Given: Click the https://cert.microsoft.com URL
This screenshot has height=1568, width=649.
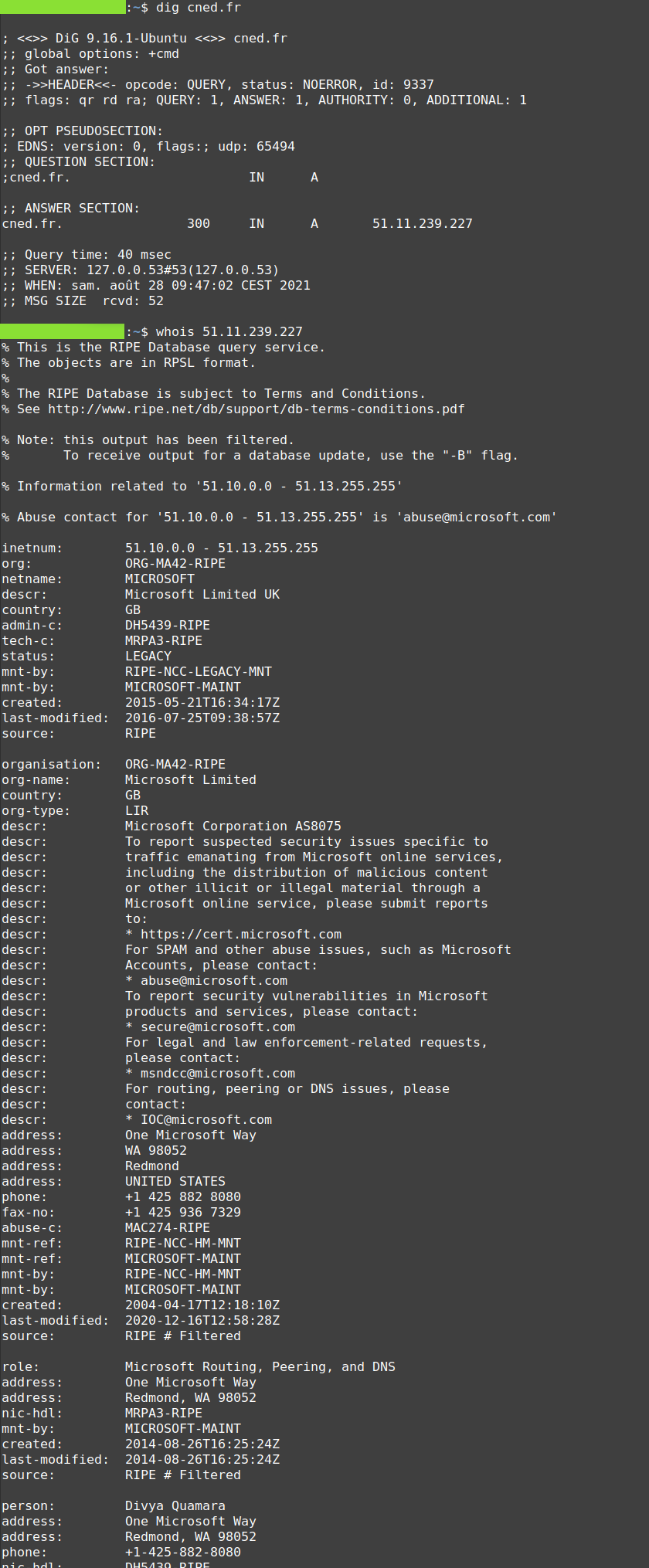Looking at the screenshot, I should (241, 935).
